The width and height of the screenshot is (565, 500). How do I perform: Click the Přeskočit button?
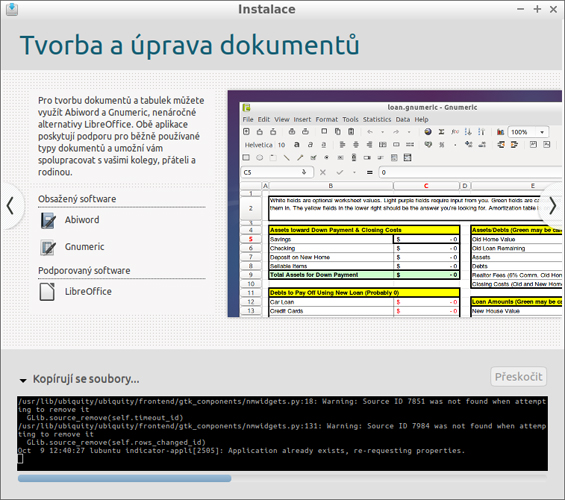tap(518, 377)
